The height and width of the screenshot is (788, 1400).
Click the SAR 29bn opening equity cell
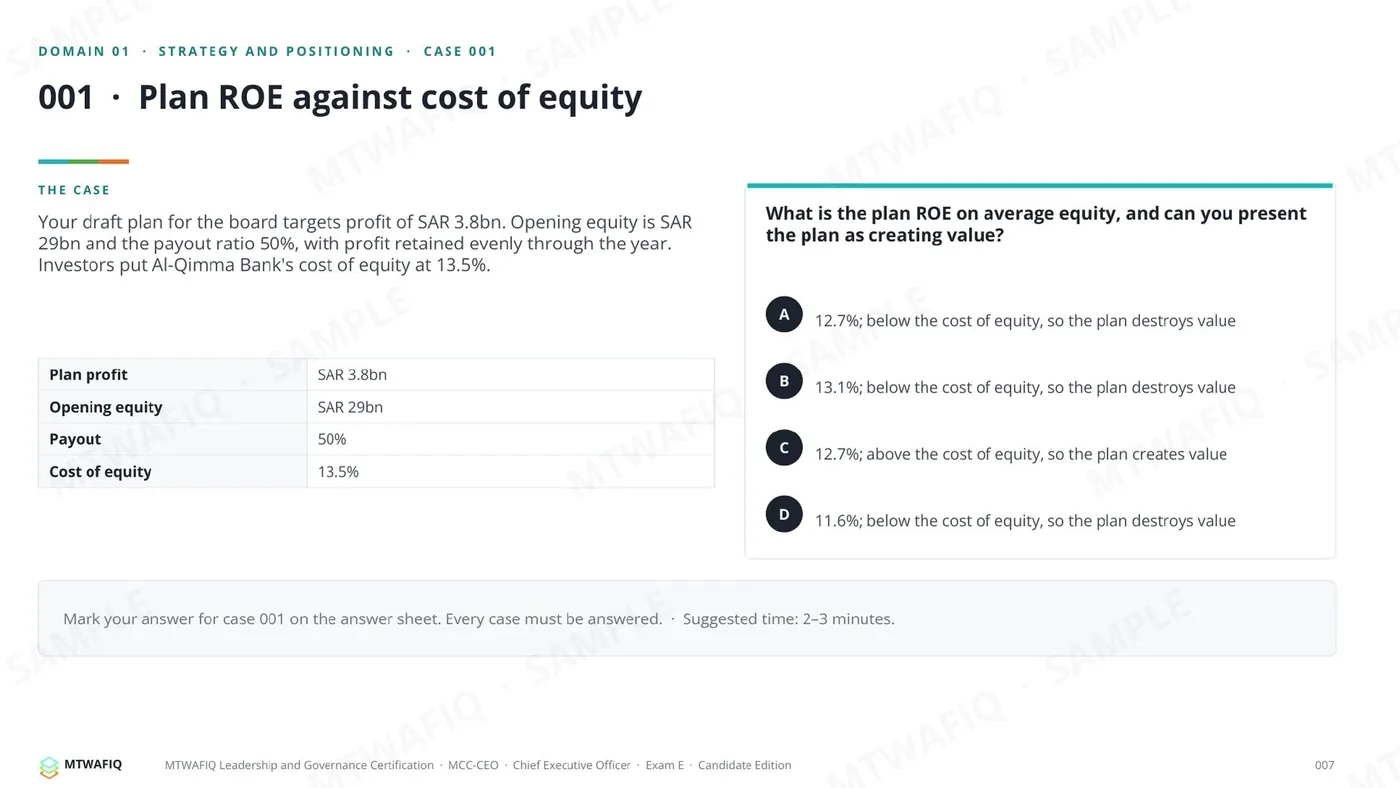[x=510, y=407]
